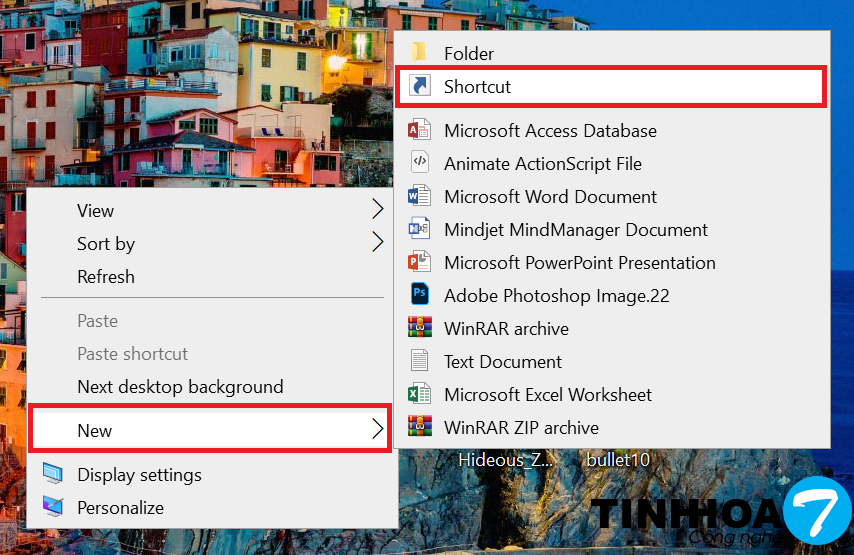
Task: Click the PowerPoint Presentation icon
Action: (419, 263)
